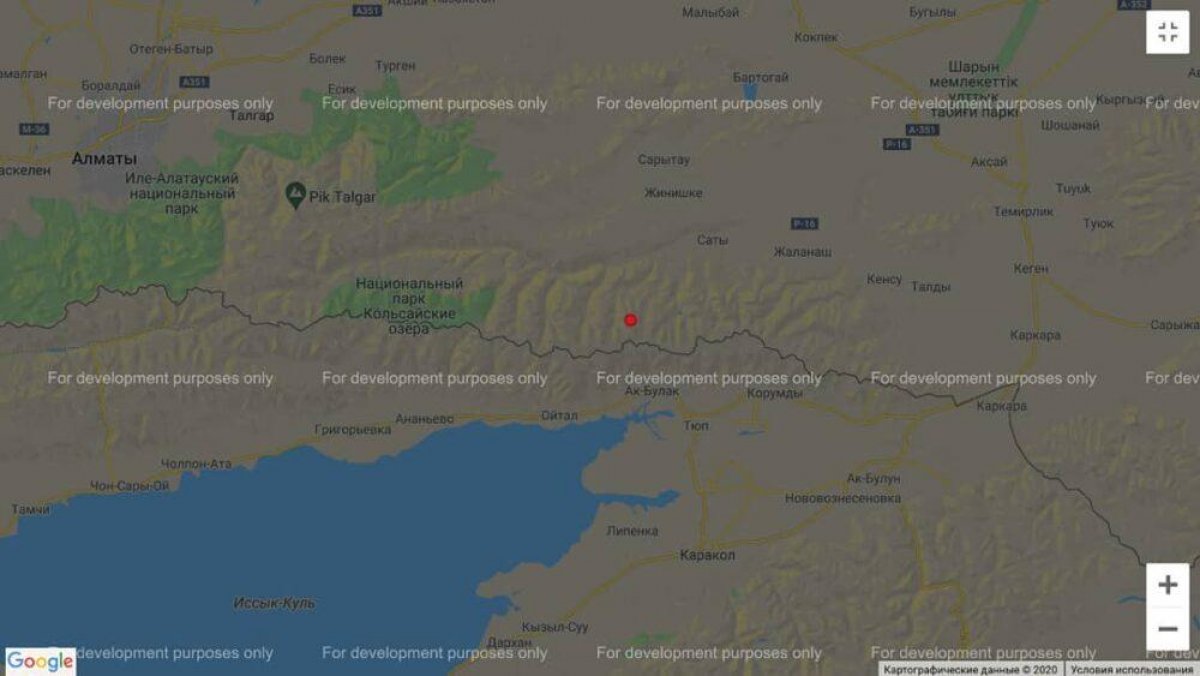Click the P-16 road badge near Жаланаш
Screen dimensions: 1200x676
click(804, 222)
